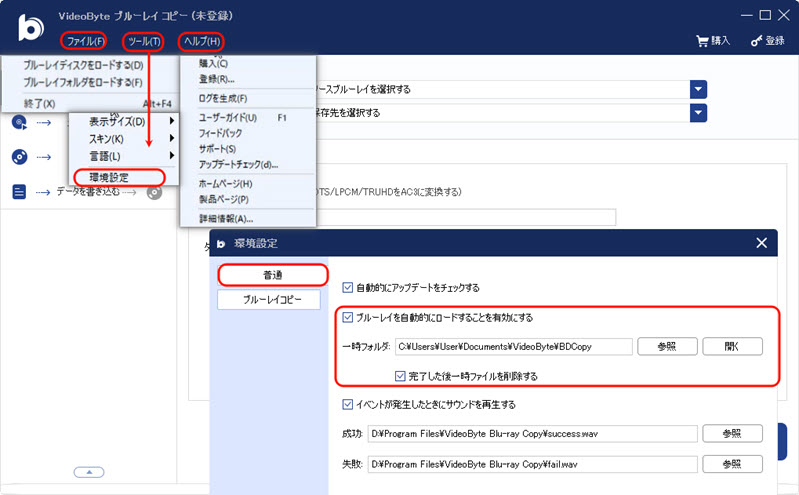Choose ブルーレイディスクをロードする(D)
Screen dimensions: 799x495
83,65
